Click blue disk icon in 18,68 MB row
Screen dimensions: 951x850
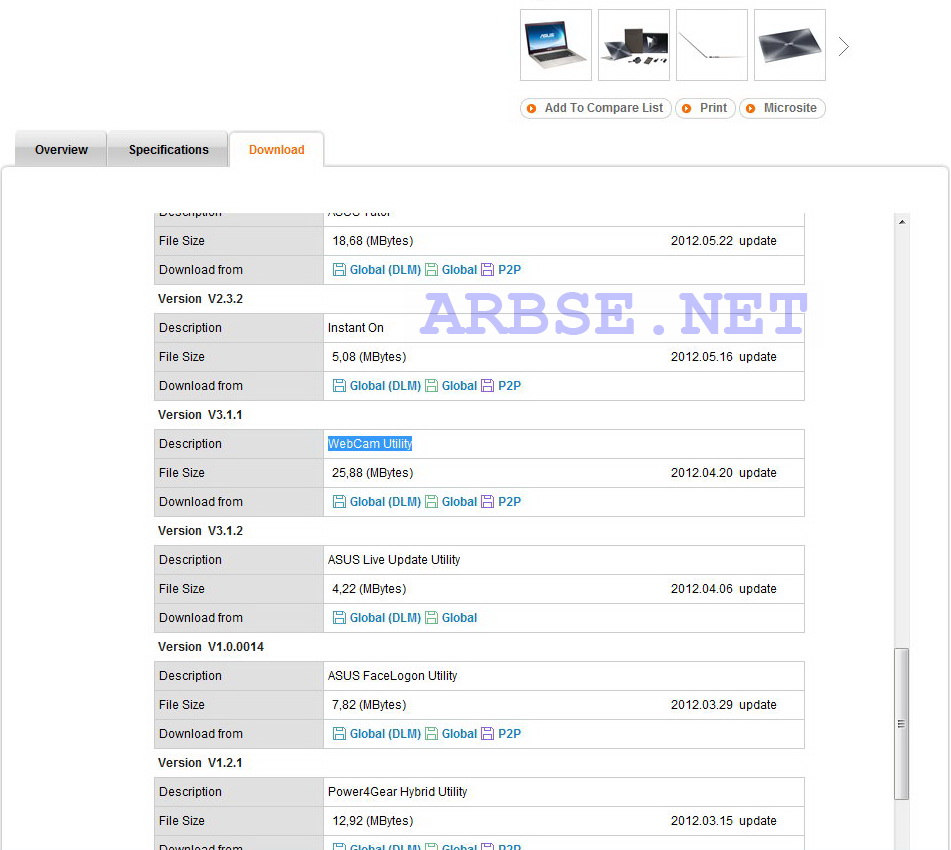(x=340, y=270)
